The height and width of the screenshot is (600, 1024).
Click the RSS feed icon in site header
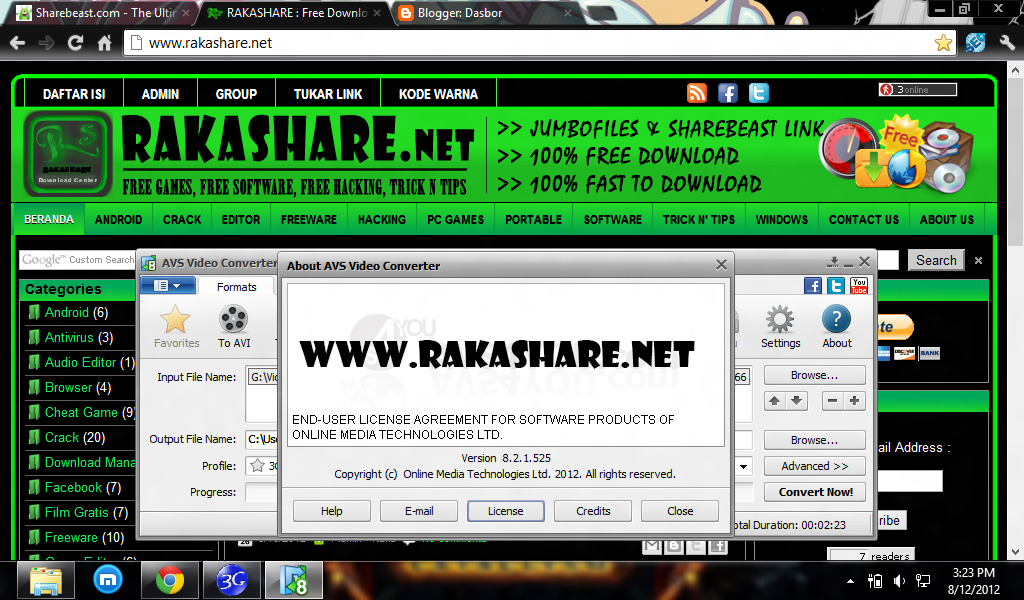tap(697, 93)
